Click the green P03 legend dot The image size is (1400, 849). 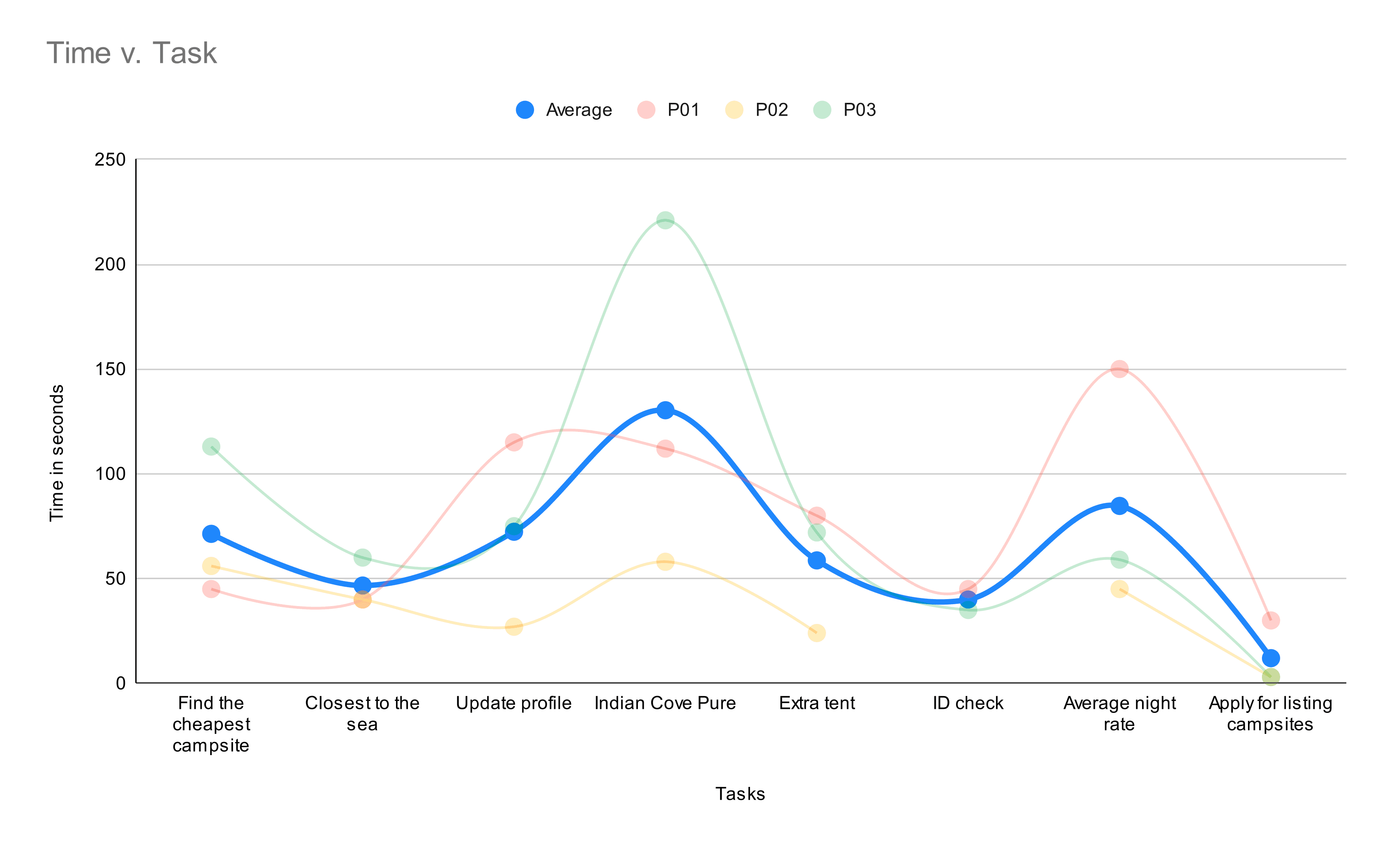click(822, 110)
